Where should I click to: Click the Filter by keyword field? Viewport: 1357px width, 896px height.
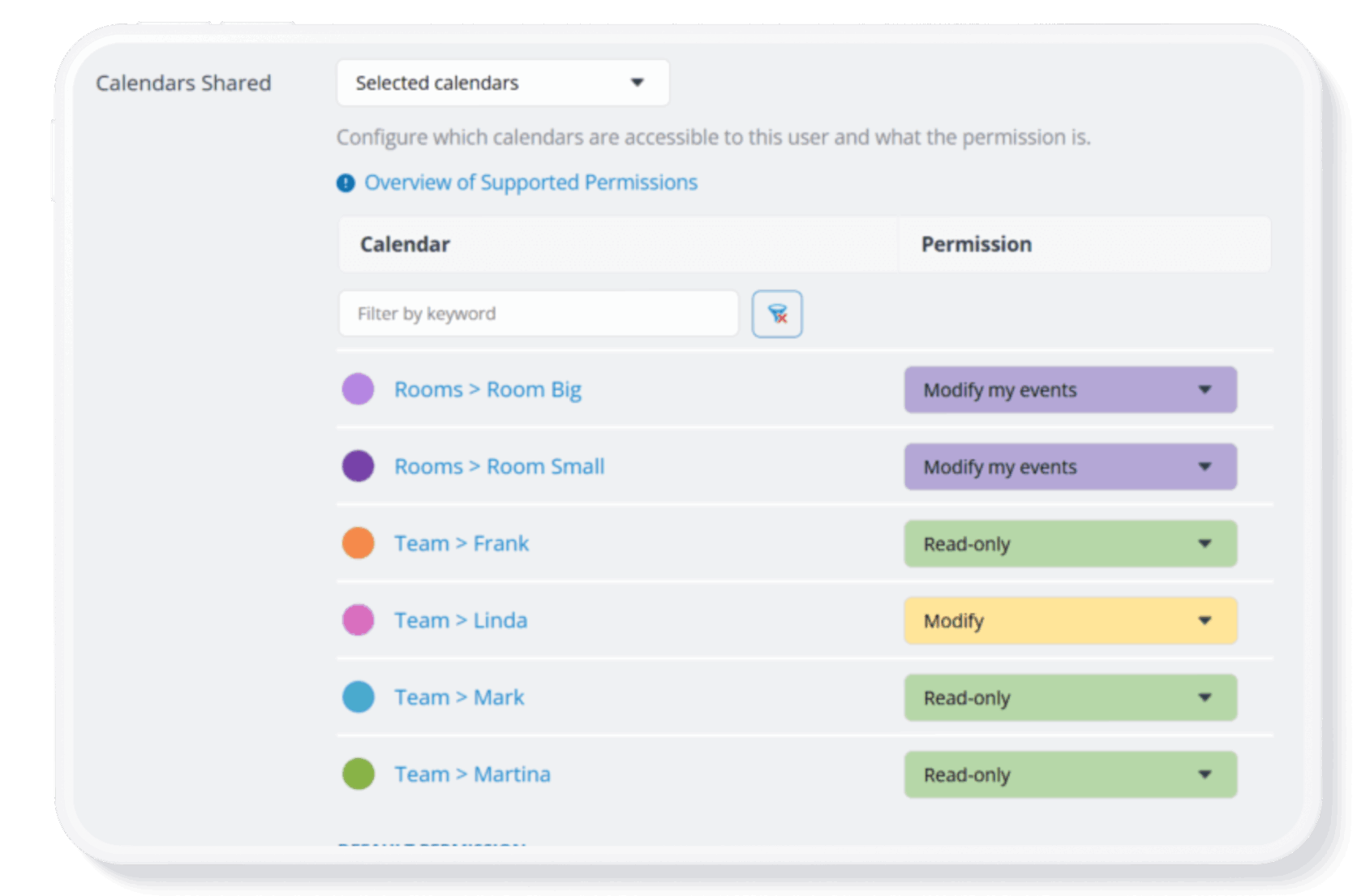538,314
